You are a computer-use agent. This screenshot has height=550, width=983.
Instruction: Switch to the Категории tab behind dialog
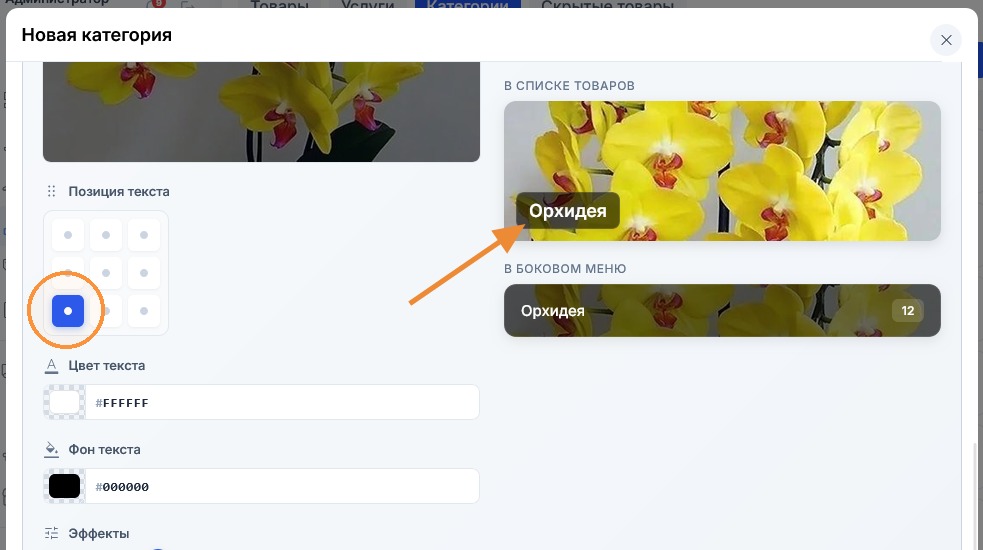[x=468, y=4]
